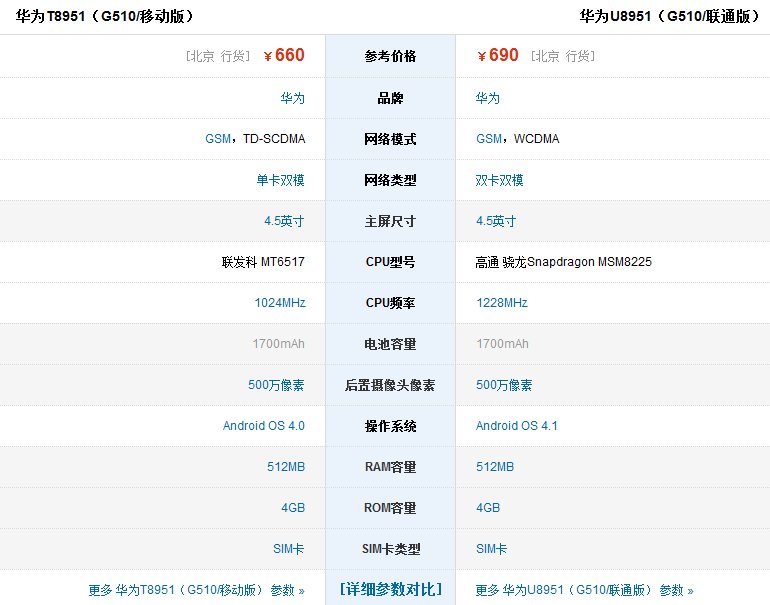Open the left SIM卡 type link
This screenshot has width=770, height=605.
(x=289, y=549)
